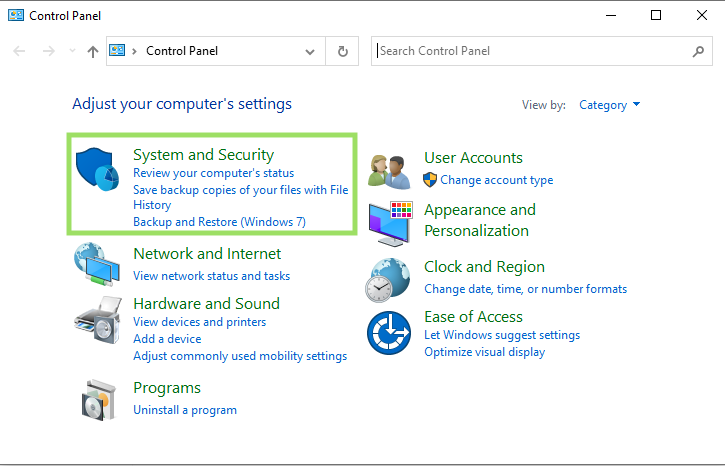
Task: Maximize the Control Panel window
Action: [656, 15]
